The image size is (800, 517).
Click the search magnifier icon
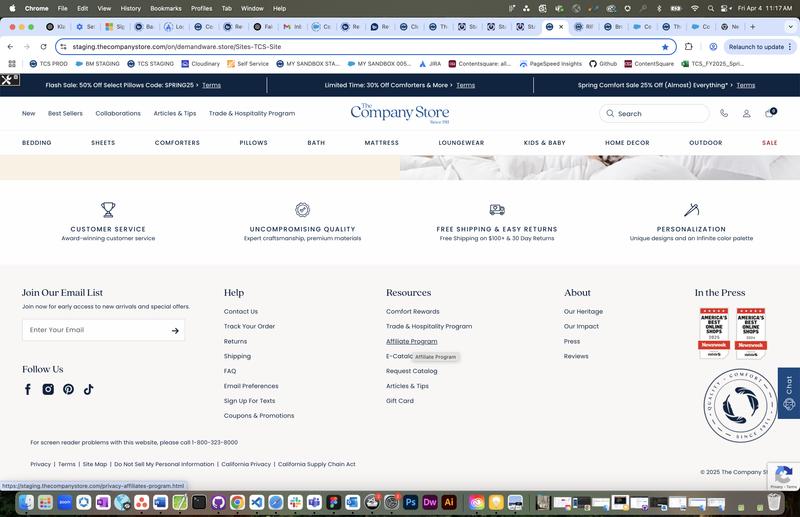click(x=610, y=113)
